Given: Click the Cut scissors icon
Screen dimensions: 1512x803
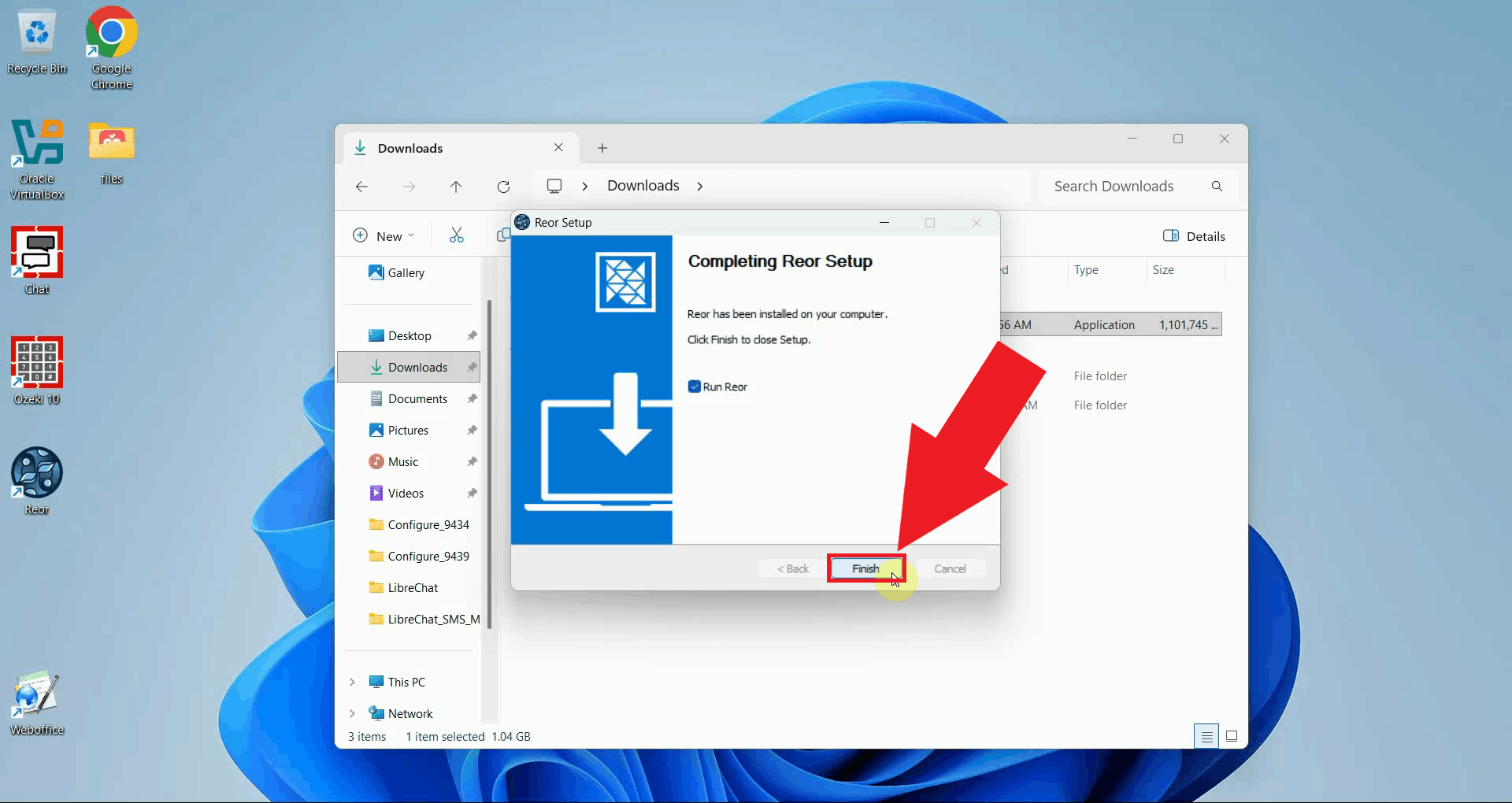Looking at the screenshot, I should pyautogui.click(x=457, y=235).
